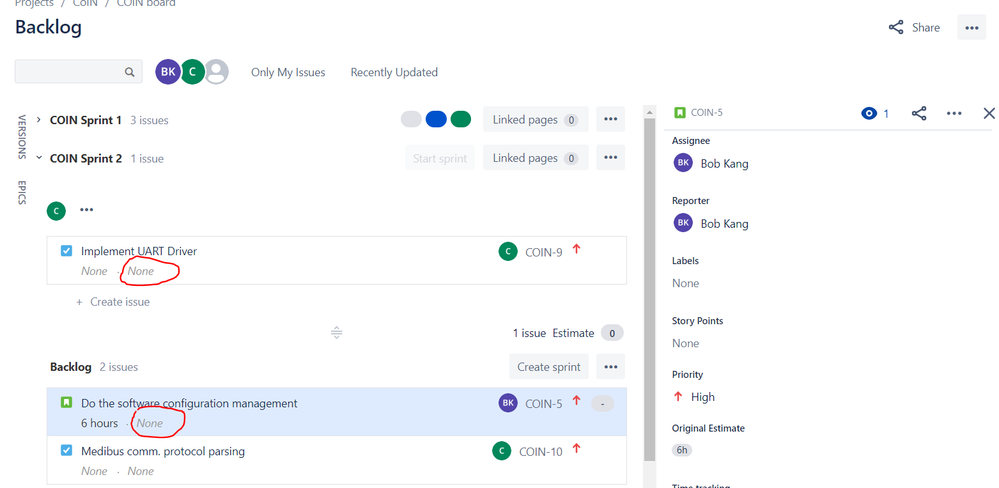Click Linked pages button for Sprint 1
The image size is (999, 488).
click(536, 120)
